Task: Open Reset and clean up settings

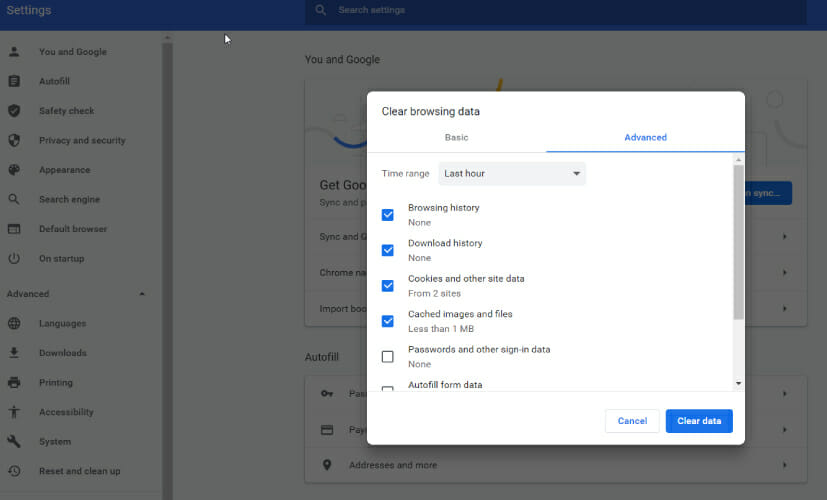Action: click(x=79, y=471)
